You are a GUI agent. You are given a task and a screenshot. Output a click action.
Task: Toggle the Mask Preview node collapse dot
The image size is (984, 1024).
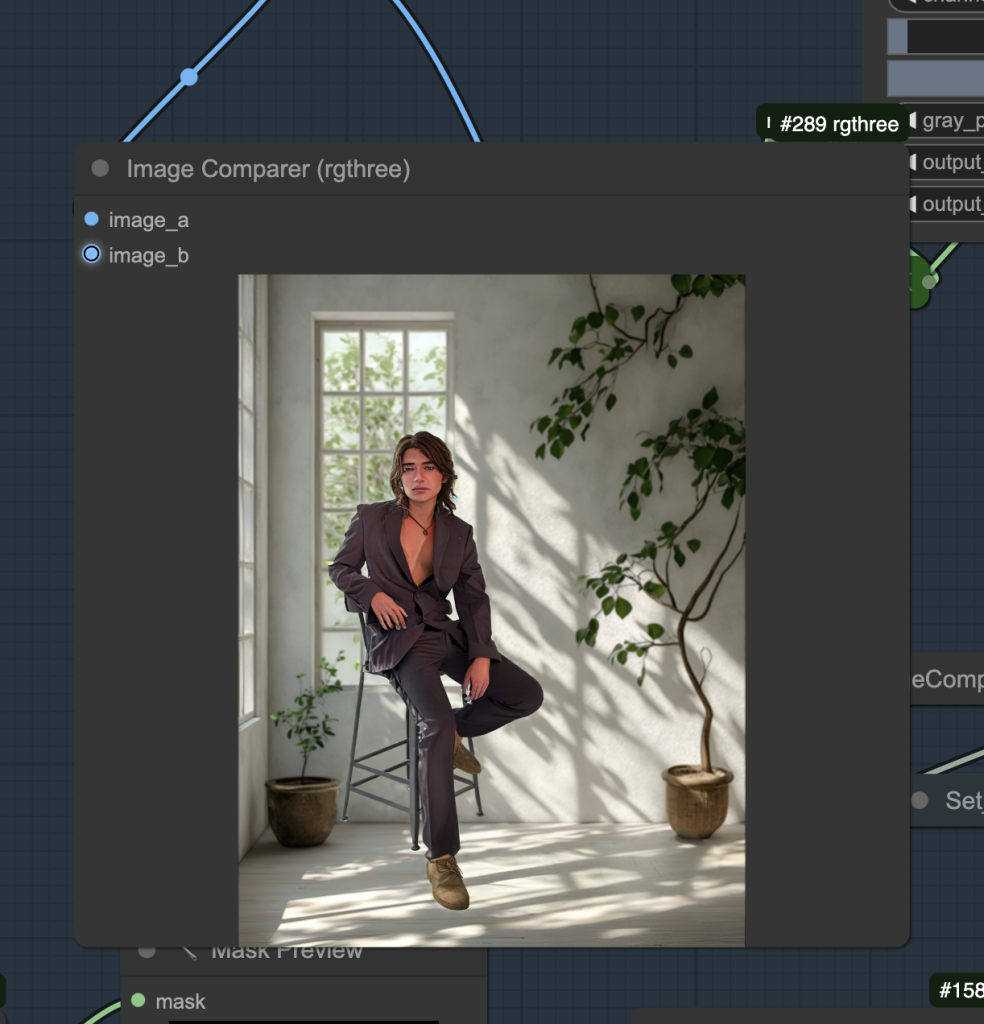[147, 952]
